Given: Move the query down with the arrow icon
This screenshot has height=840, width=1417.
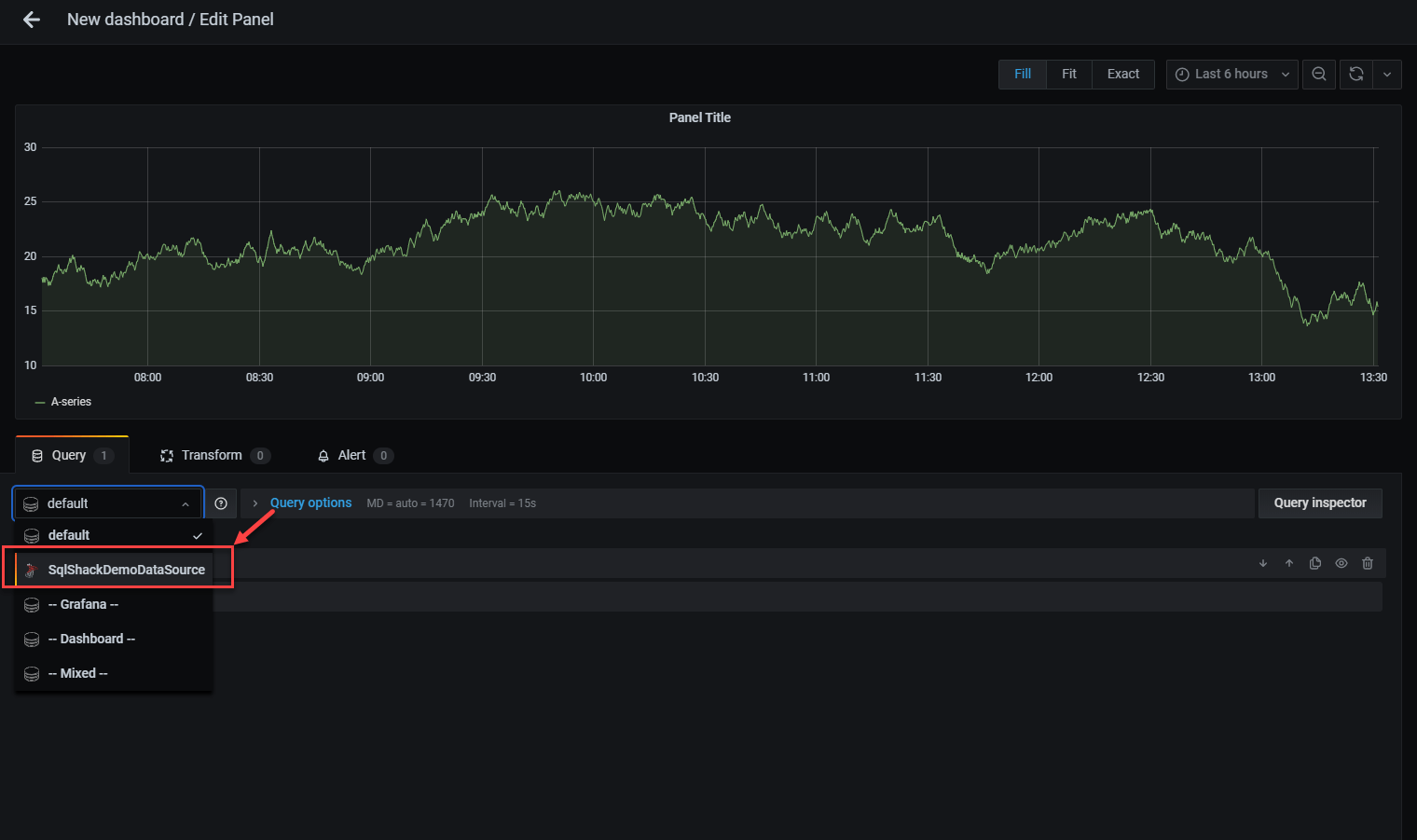Looking at the screenshot, I should pos(1263,563).
